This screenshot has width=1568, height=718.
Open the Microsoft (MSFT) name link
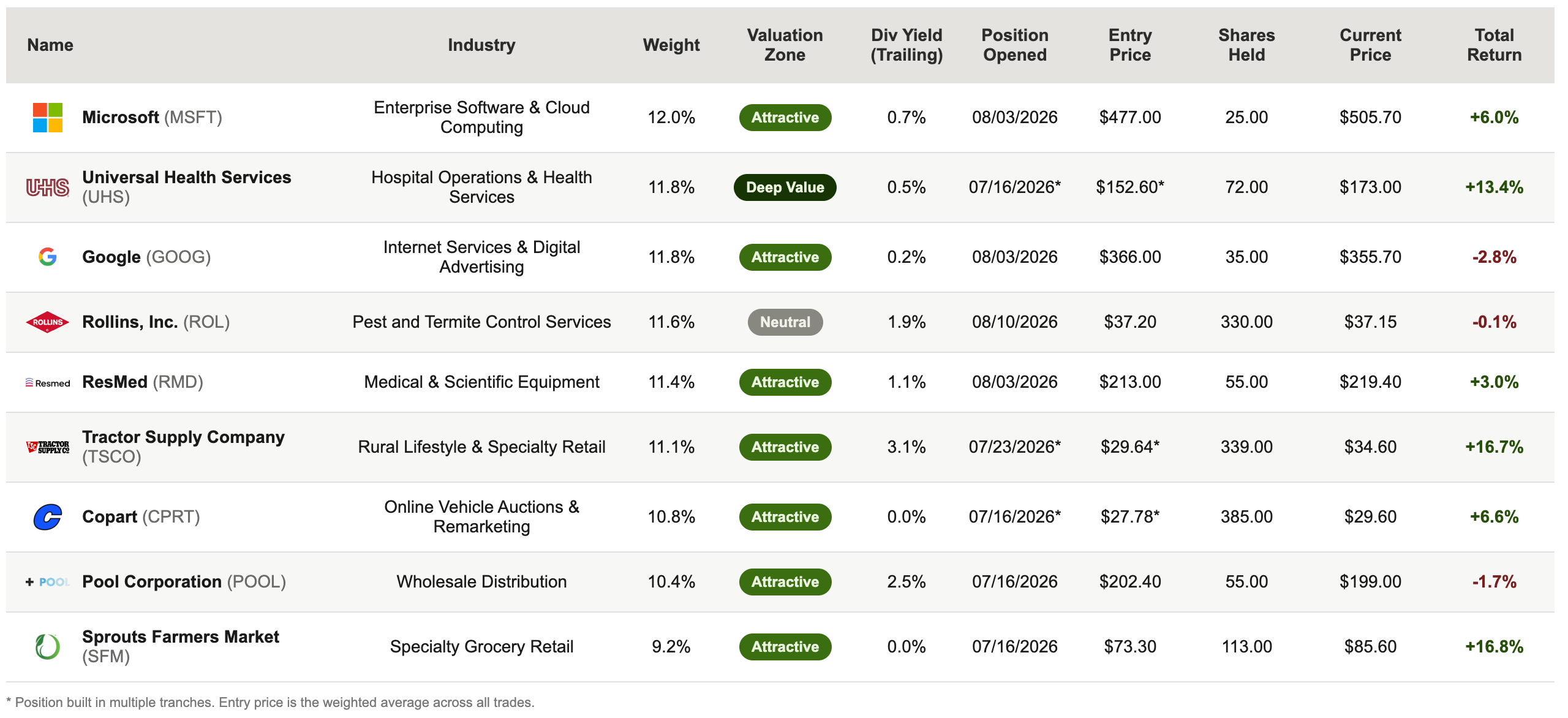click(153, 118)
